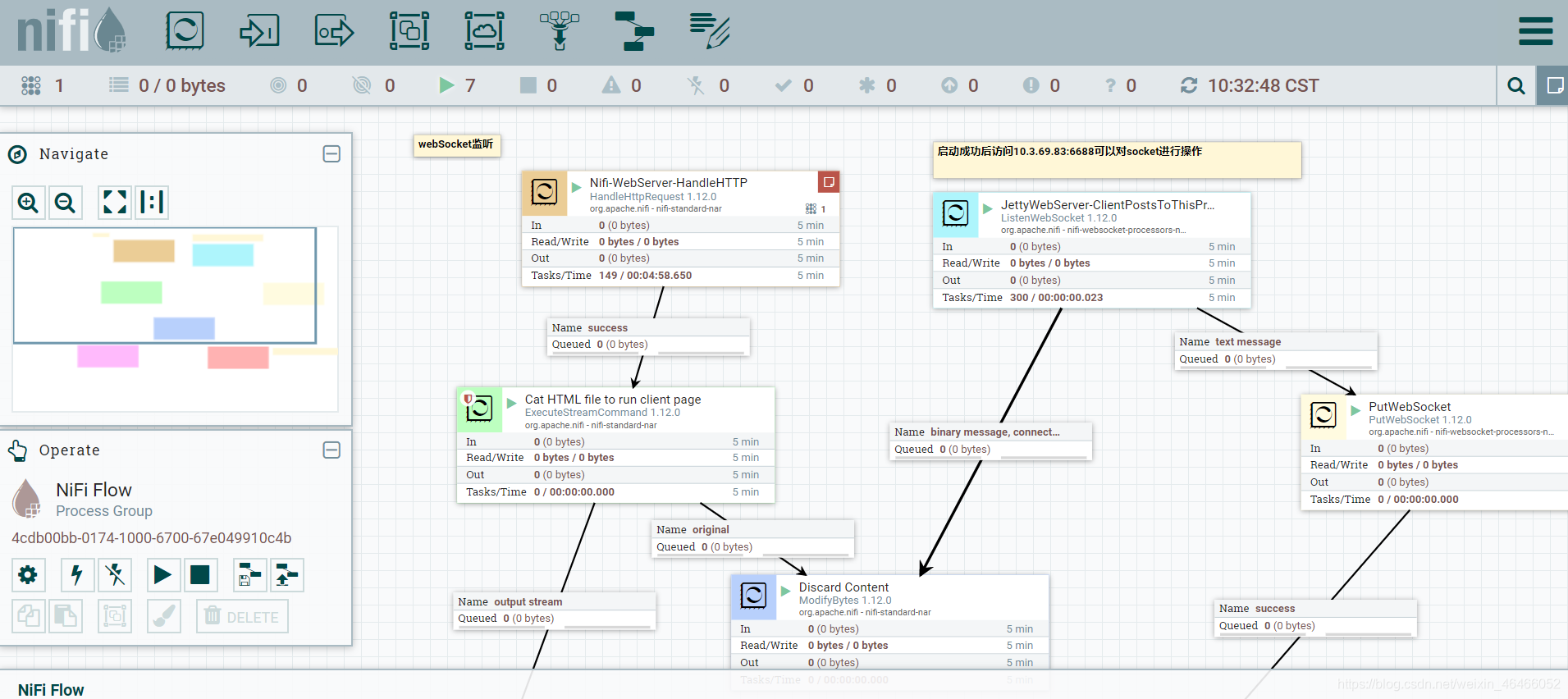Screen dimensions: 1568x699
Task: Click the stopped components count indicator
Action: point(539,85)
